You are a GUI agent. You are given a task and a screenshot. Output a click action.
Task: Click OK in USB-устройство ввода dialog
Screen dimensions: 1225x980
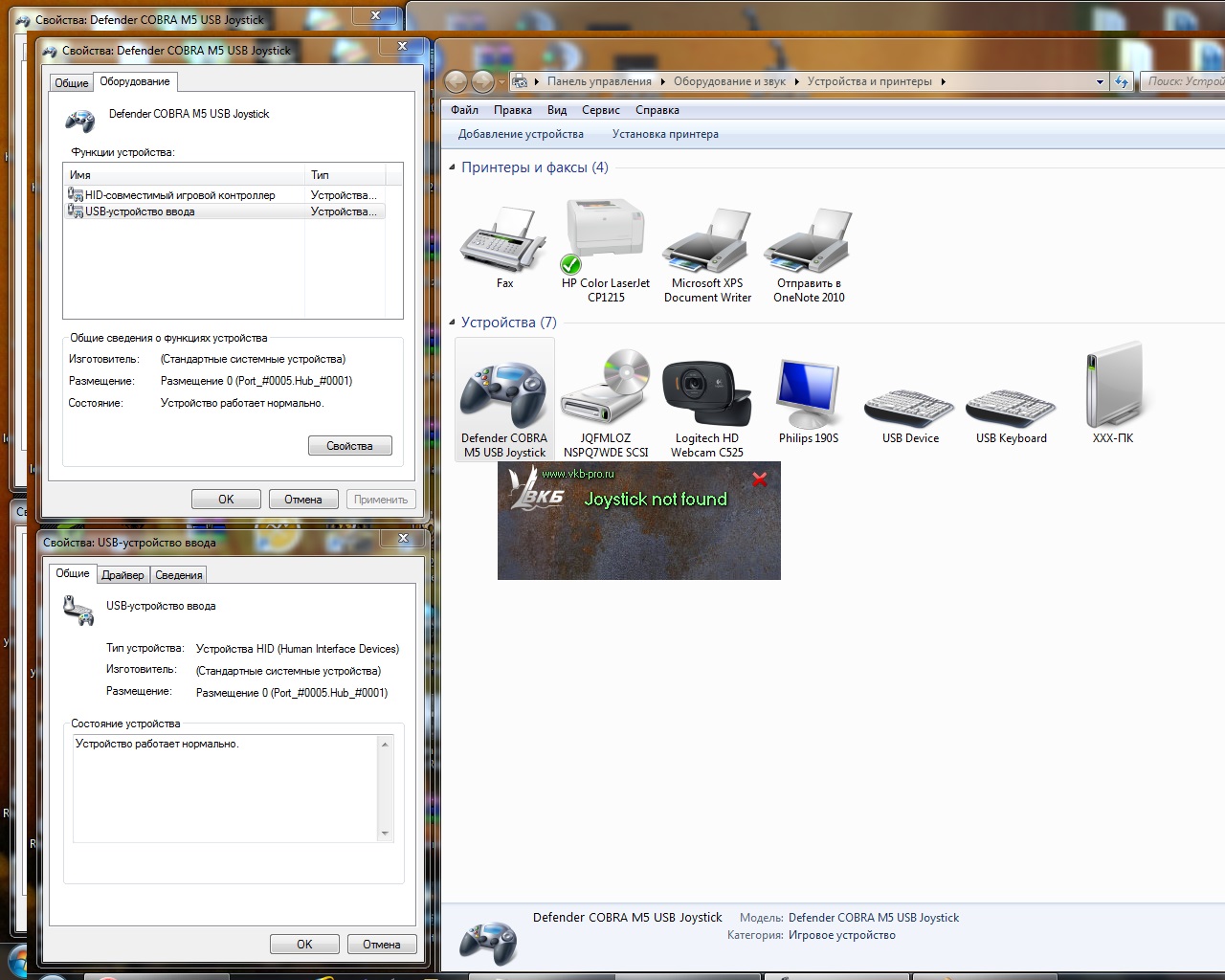[x=304, y=945]
